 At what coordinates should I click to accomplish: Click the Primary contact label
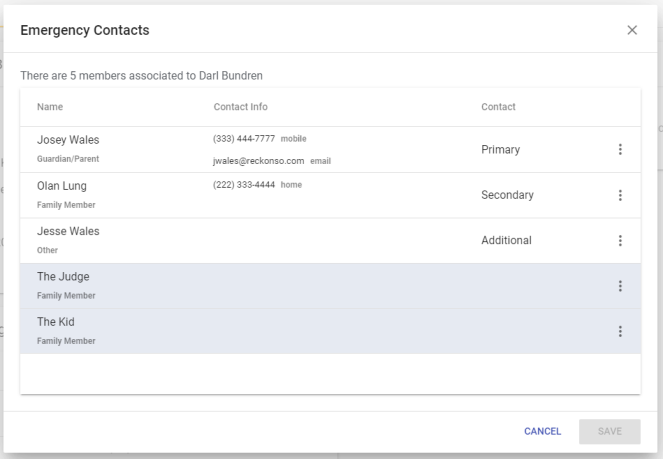(500, 150)
